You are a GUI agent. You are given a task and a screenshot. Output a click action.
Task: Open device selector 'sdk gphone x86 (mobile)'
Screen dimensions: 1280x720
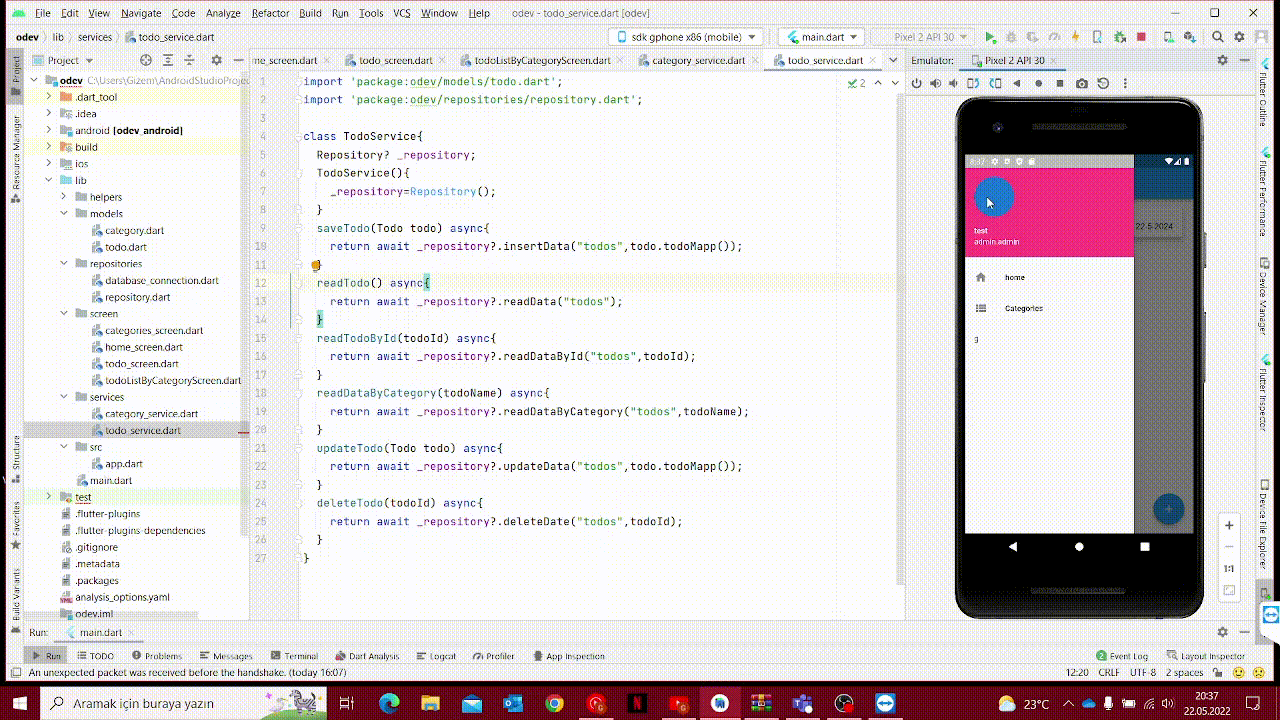coord(688,37)
